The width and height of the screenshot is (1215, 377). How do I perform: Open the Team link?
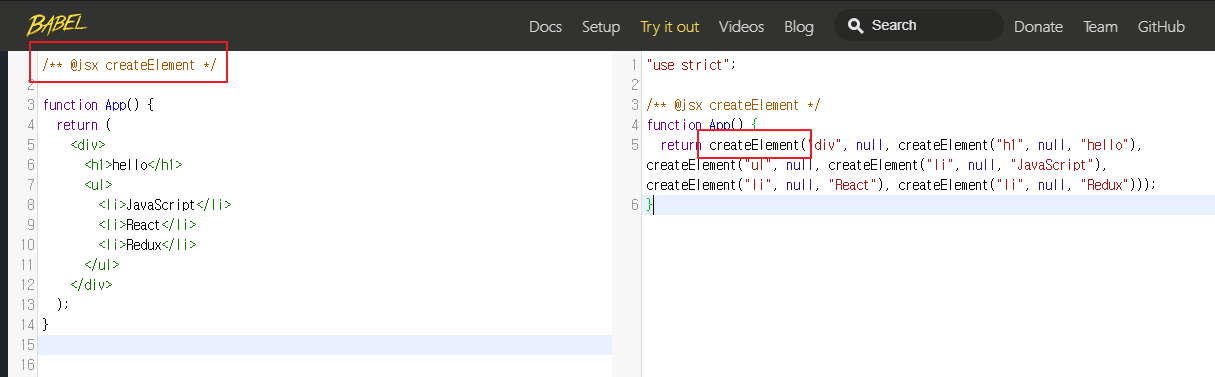pos(1100,27)
